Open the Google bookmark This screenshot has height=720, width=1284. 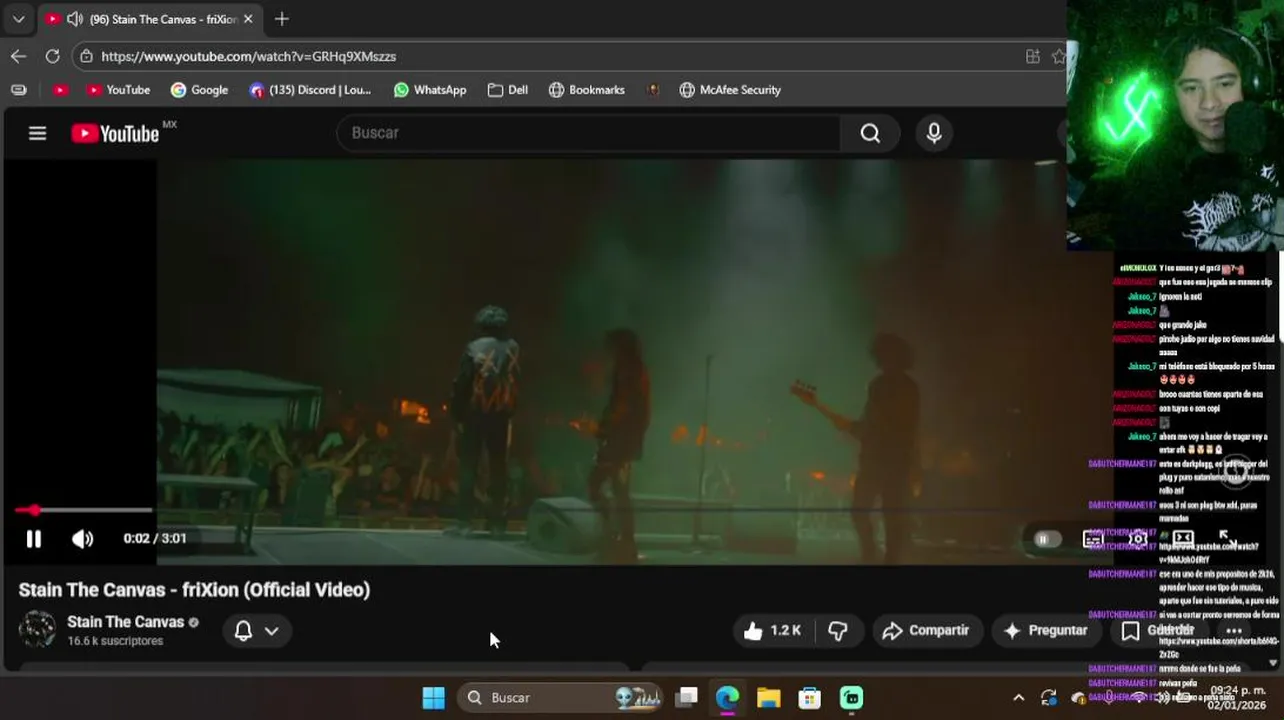(x=199, y=90)
